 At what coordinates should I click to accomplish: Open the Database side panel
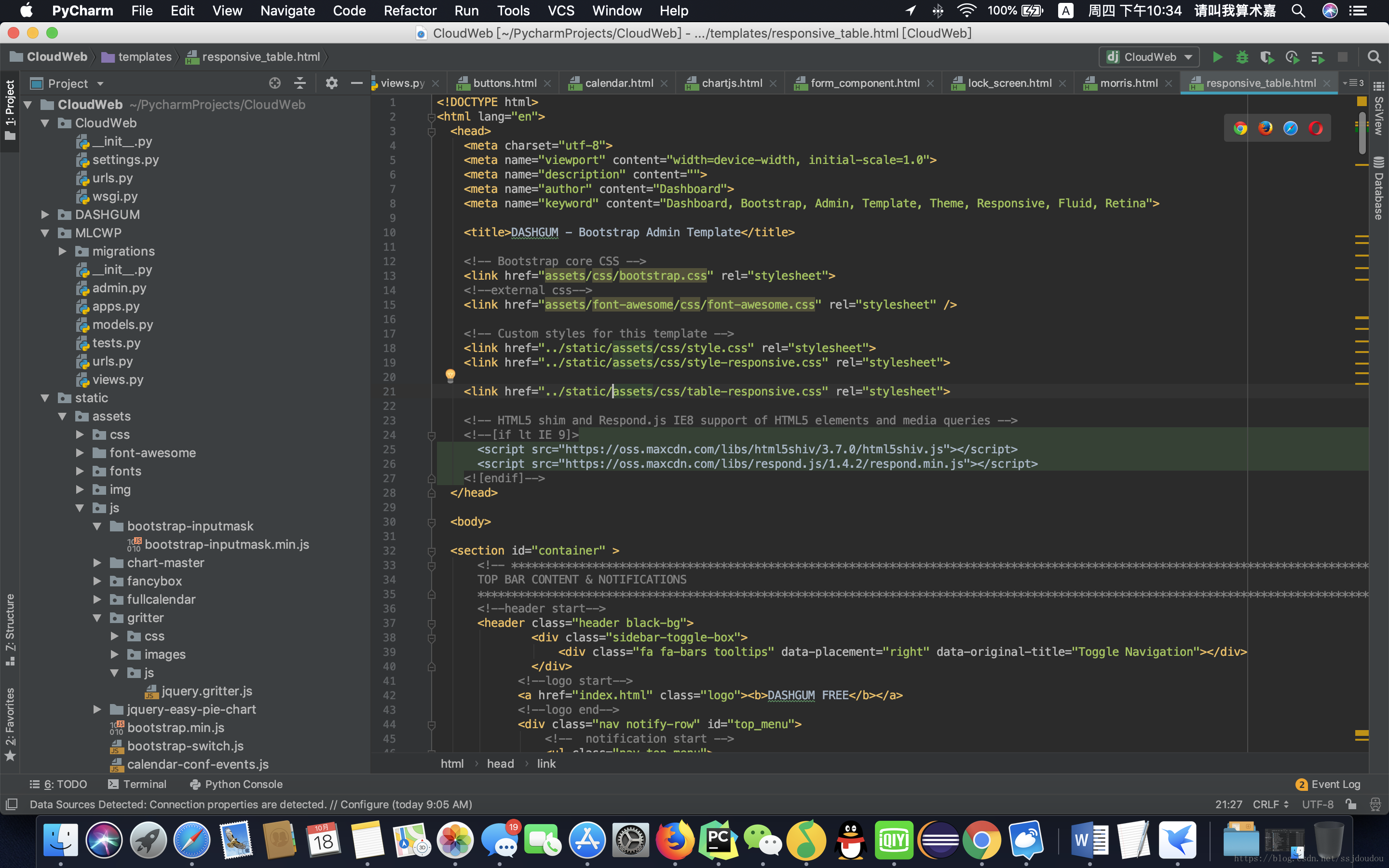(1379, 188)
